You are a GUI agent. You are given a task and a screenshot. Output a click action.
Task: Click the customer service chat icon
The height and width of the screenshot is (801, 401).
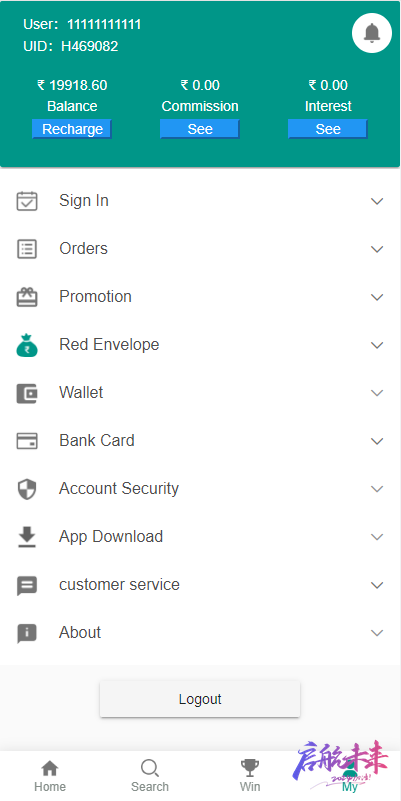pos(27,585)
